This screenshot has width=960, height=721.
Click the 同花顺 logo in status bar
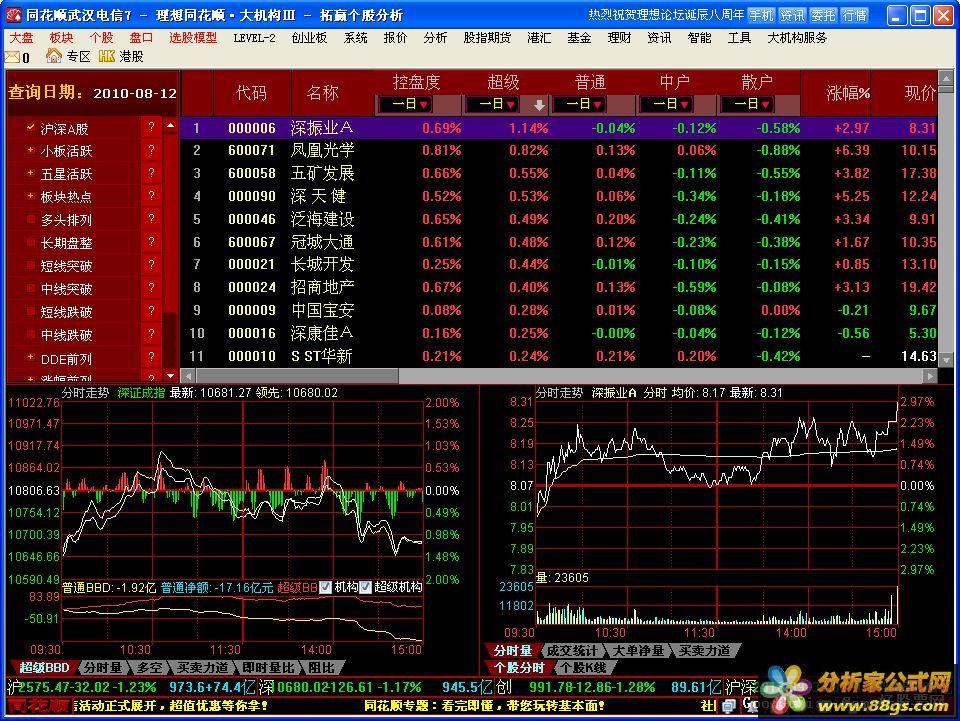tap(38, 706)
